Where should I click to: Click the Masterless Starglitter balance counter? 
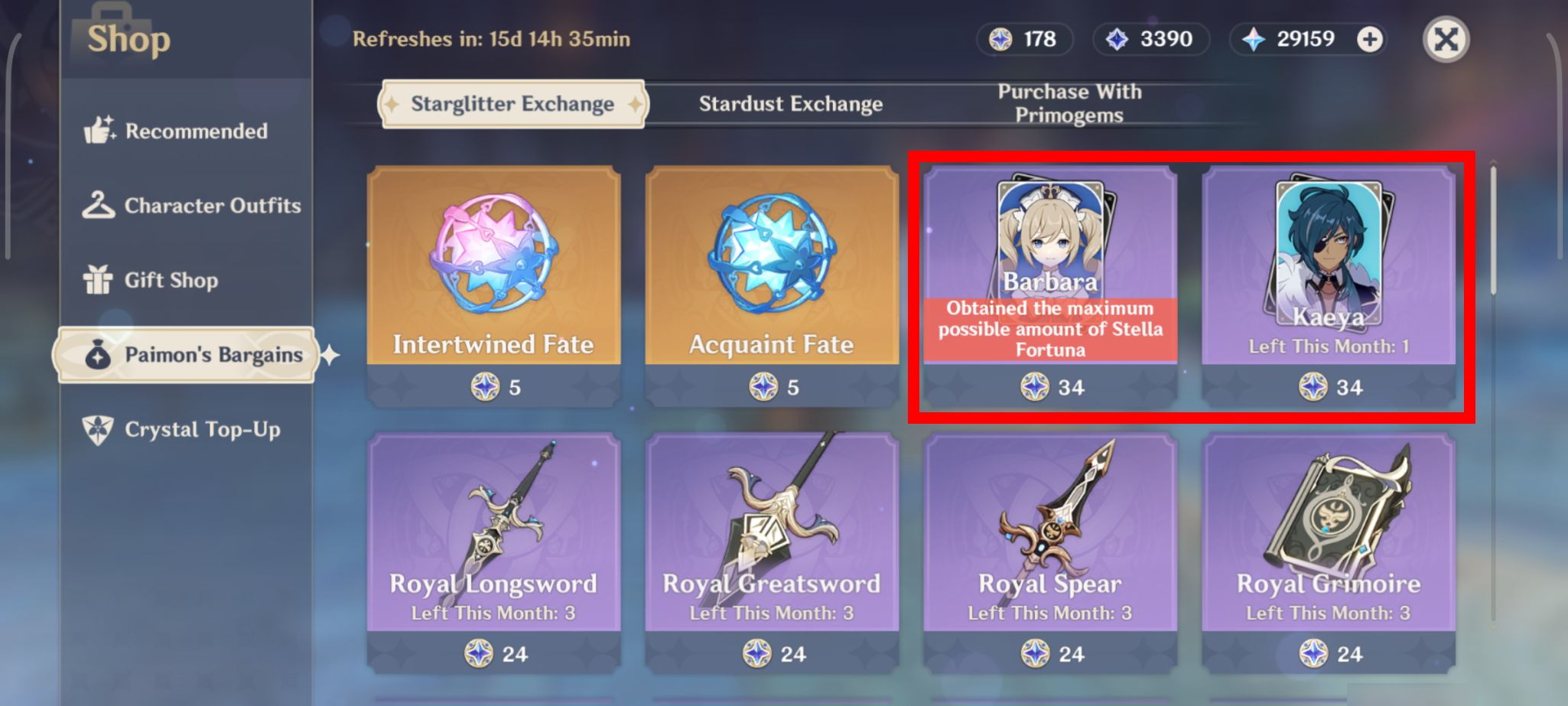click(1023, 39)
